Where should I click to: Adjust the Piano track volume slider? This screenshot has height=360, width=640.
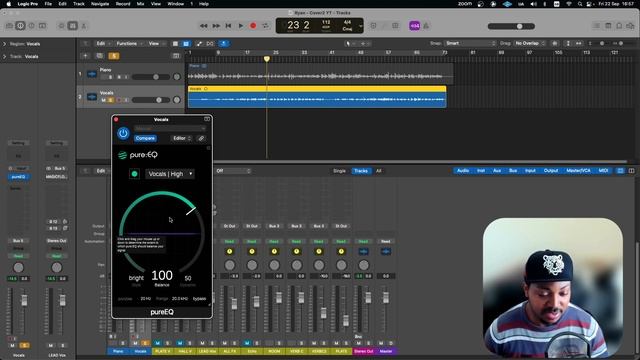pos(150,77)
